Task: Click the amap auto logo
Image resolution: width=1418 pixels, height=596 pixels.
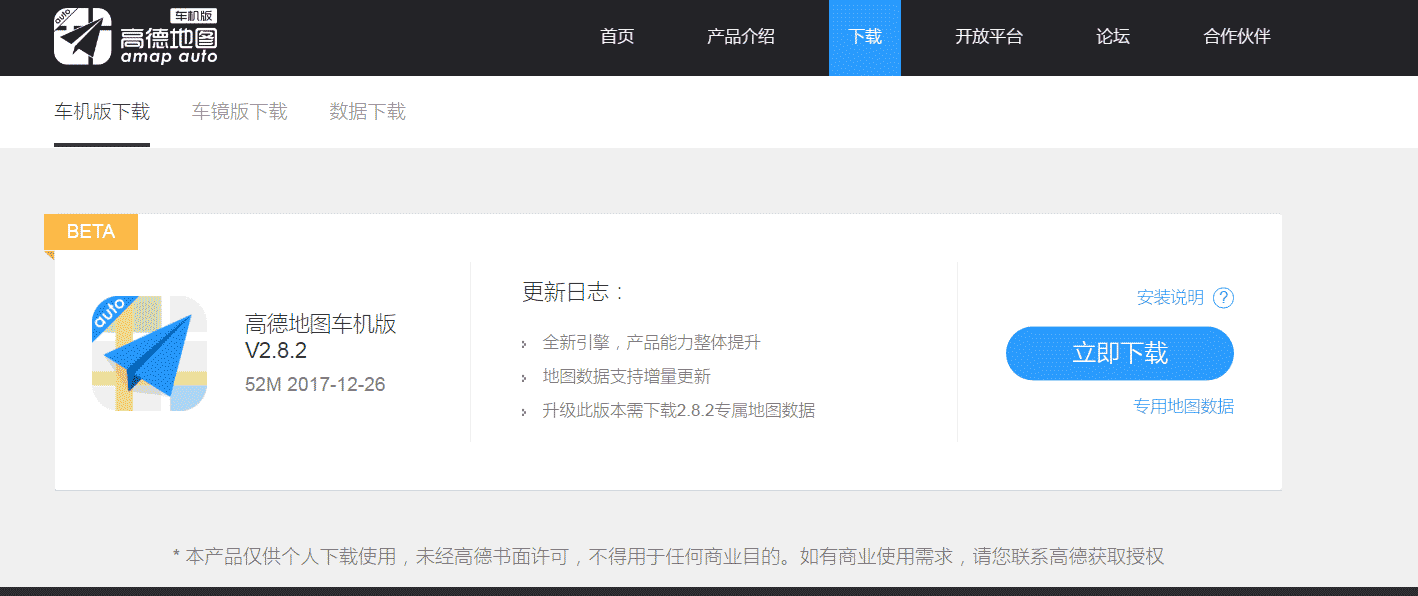Action: [x=135, y=37]
